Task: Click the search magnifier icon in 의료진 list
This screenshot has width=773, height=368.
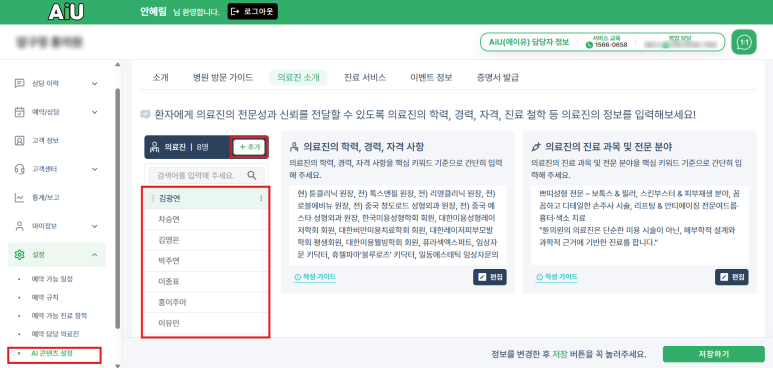Action: click(x=251, y=175)
